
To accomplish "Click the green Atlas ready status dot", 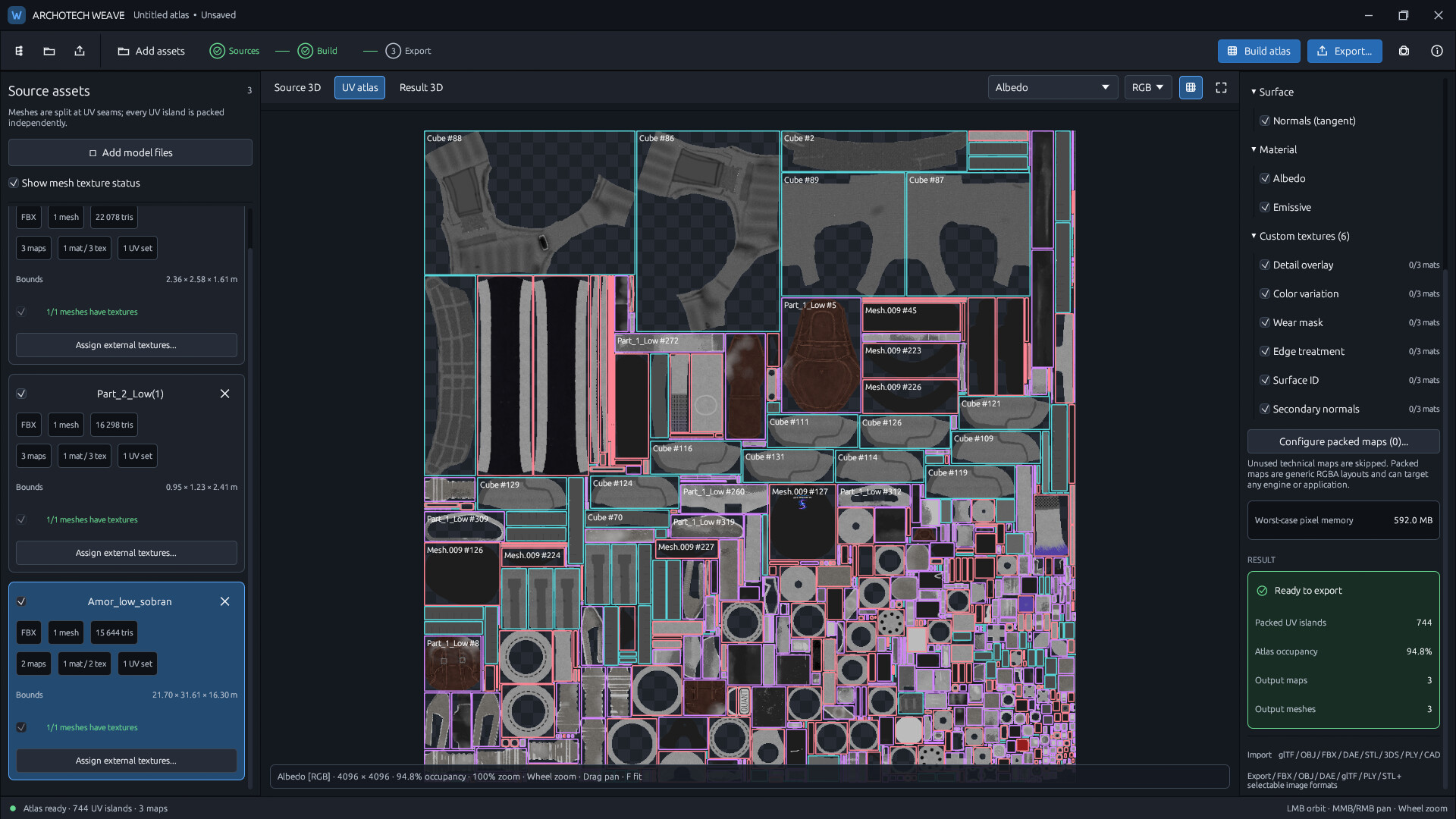I will (x=13, y=808).
